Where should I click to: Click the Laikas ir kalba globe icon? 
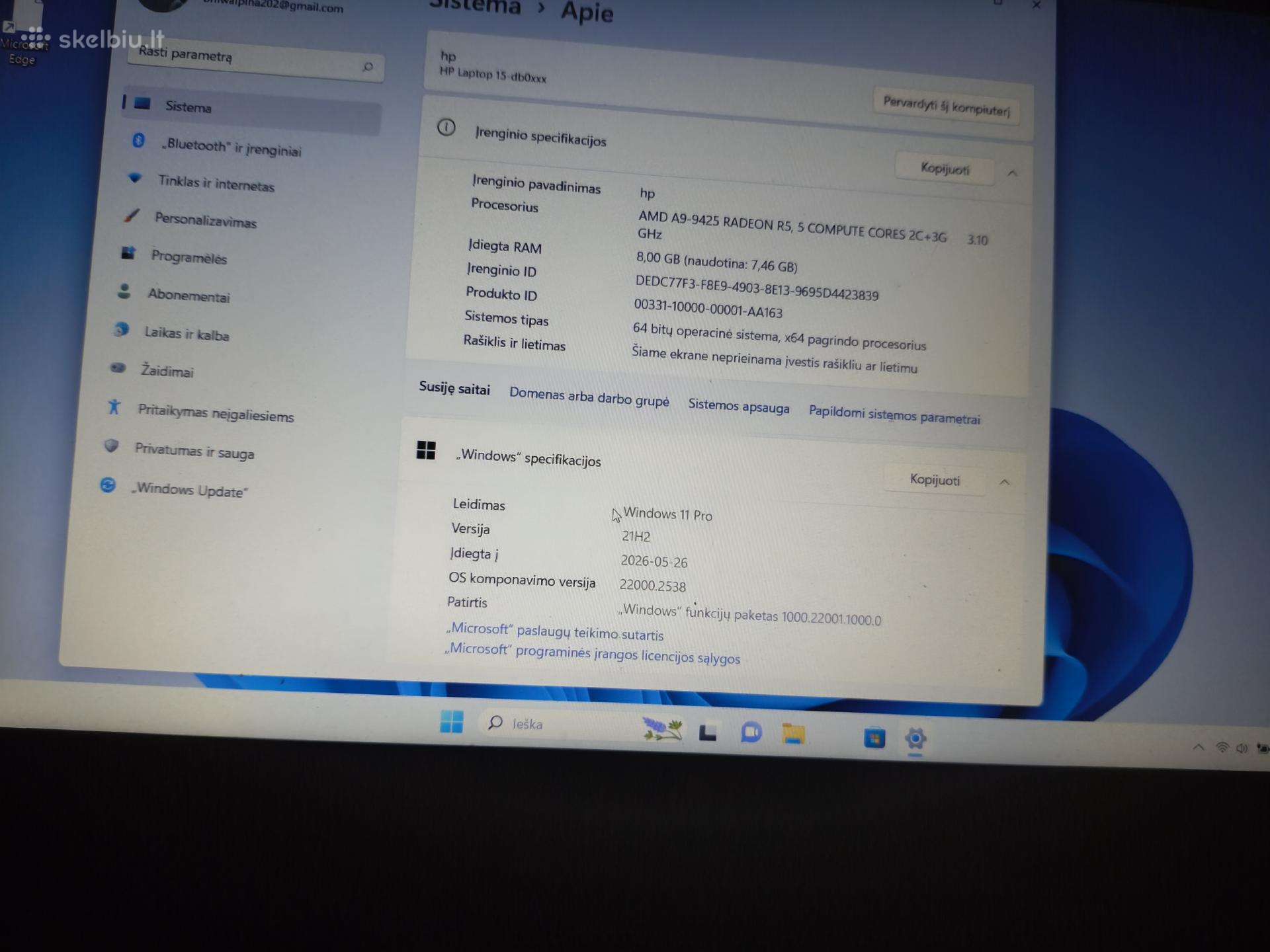(x=121, y=329)
